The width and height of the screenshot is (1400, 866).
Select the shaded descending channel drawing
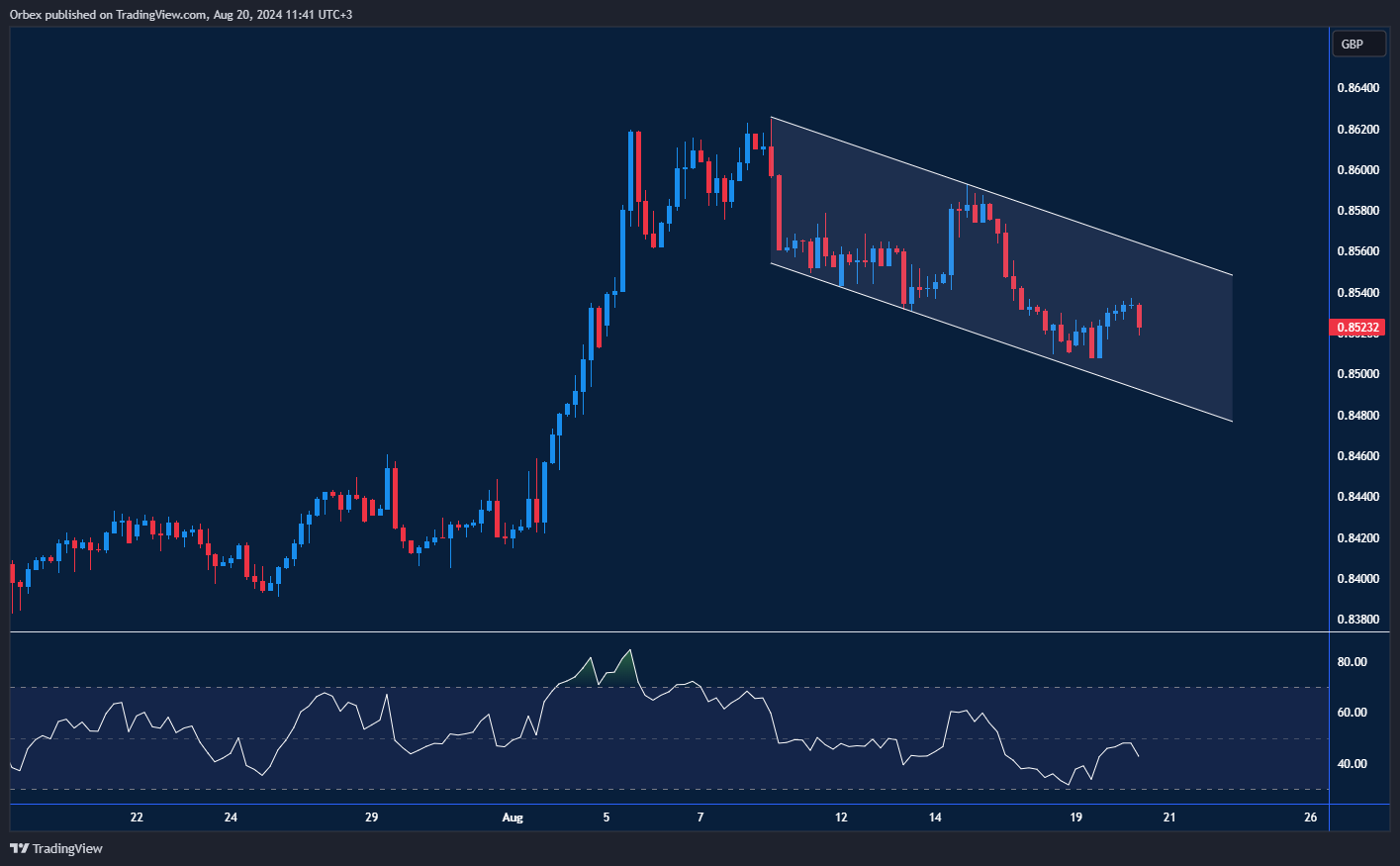[1001, 269]
